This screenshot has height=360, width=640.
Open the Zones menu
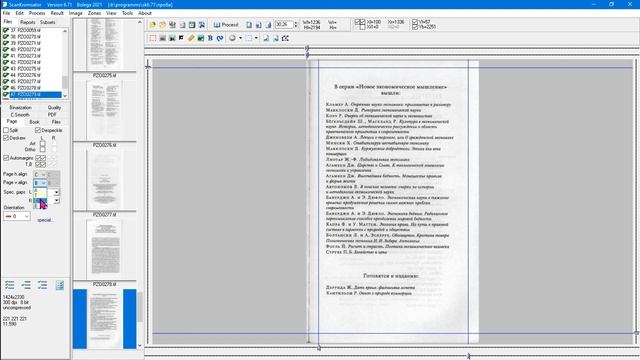click(x=94, y=13)
